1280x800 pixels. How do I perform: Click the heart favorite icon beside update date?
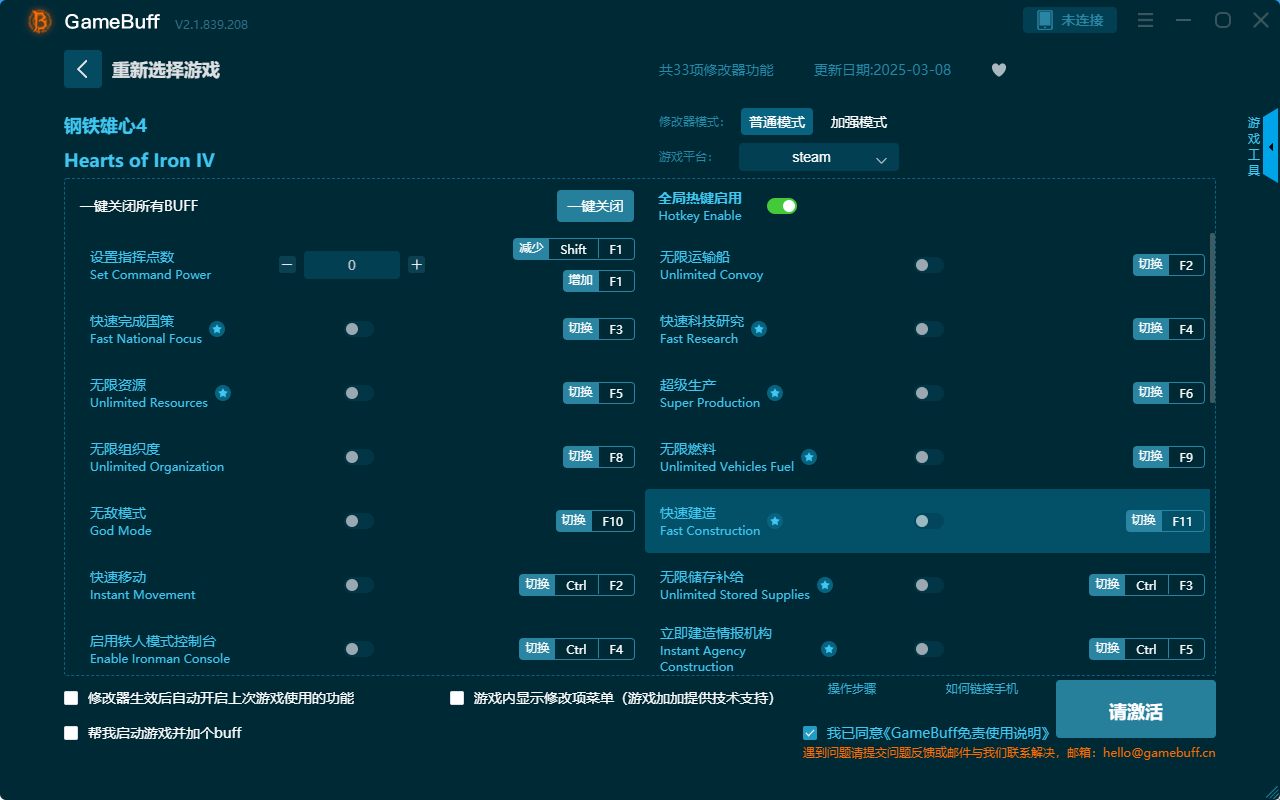[x=998, y=70]
